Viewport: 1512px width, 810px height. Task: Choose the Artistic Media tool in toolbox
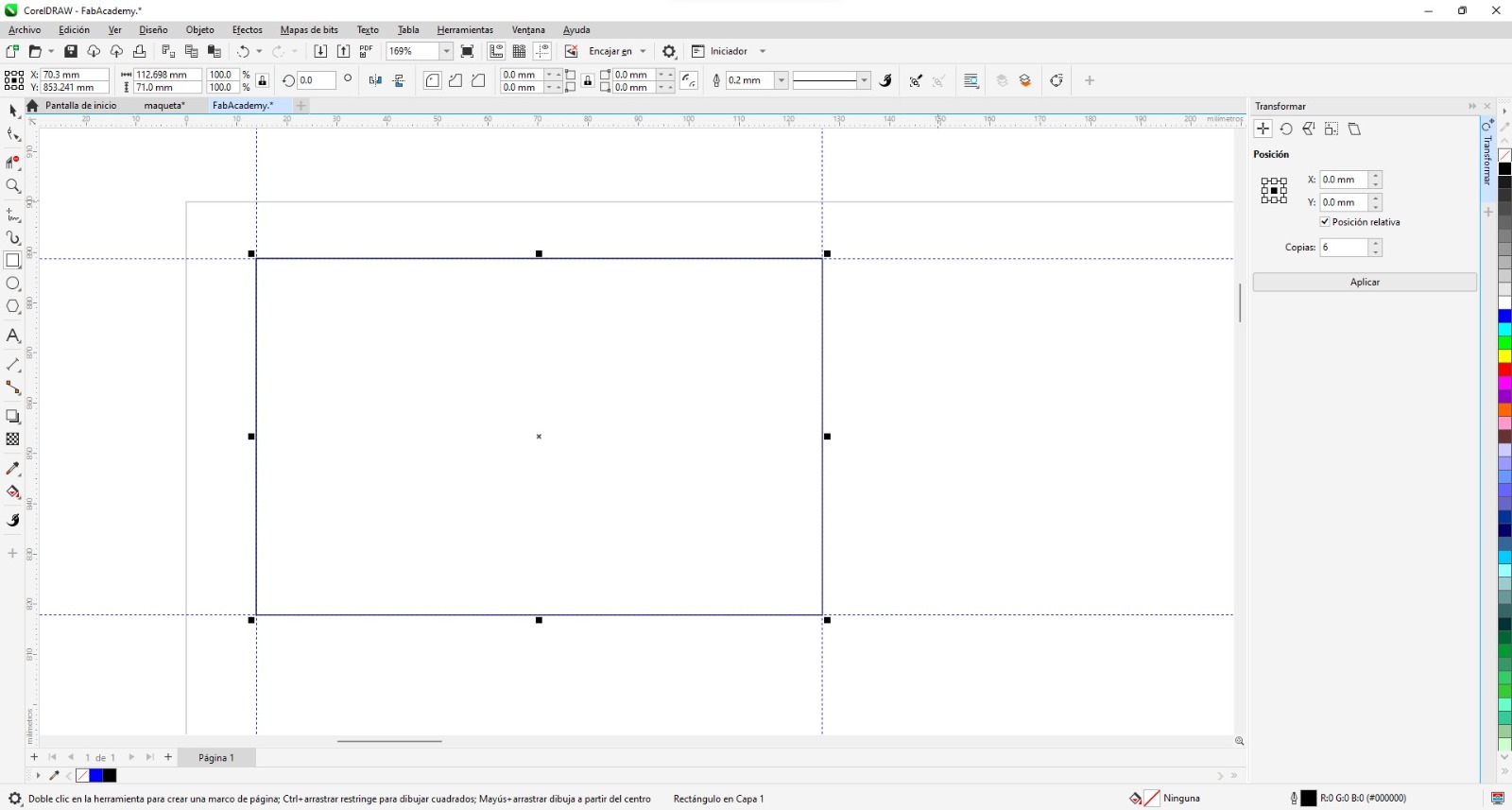click(12, 238)
